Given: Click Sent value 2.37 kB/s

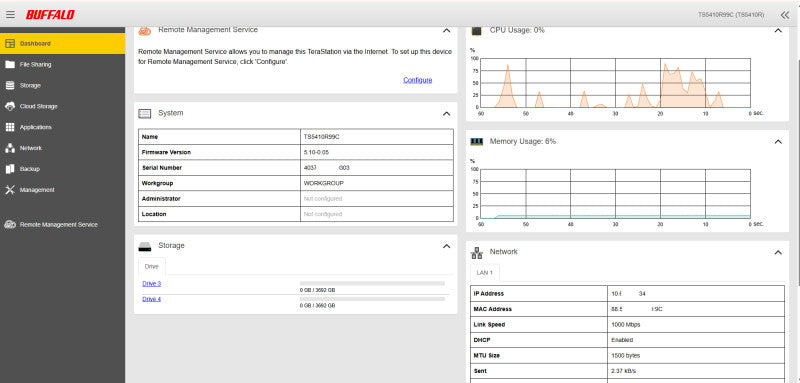Looking at the screenshot, I should click(623, 371).
